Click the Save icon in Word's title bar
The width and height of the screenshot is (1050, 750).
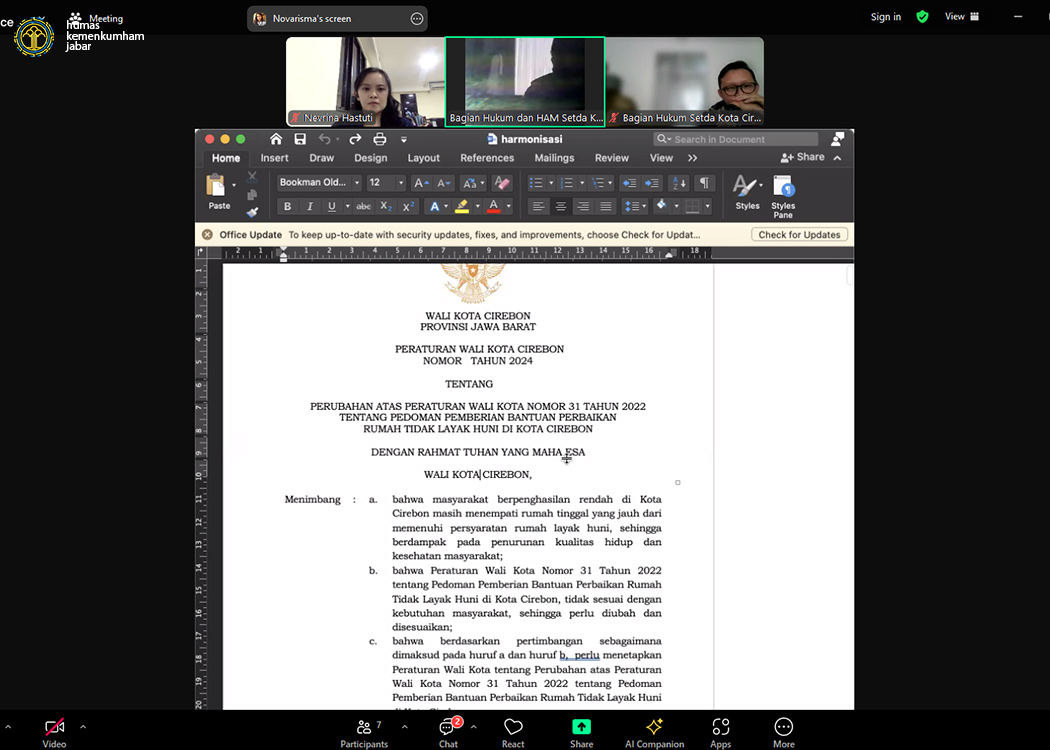300,140
